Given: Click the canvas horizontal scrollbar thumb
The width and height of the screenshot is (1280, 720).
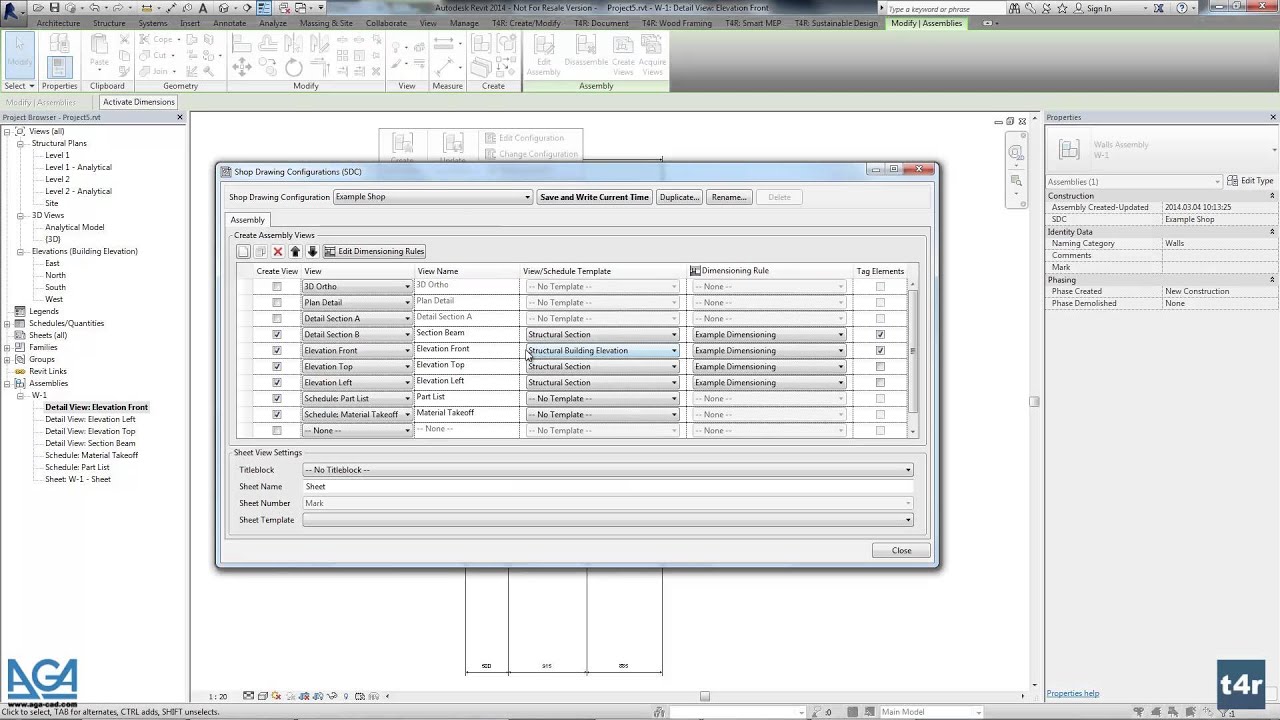Looking at the screenshot, I should [704, 697].
